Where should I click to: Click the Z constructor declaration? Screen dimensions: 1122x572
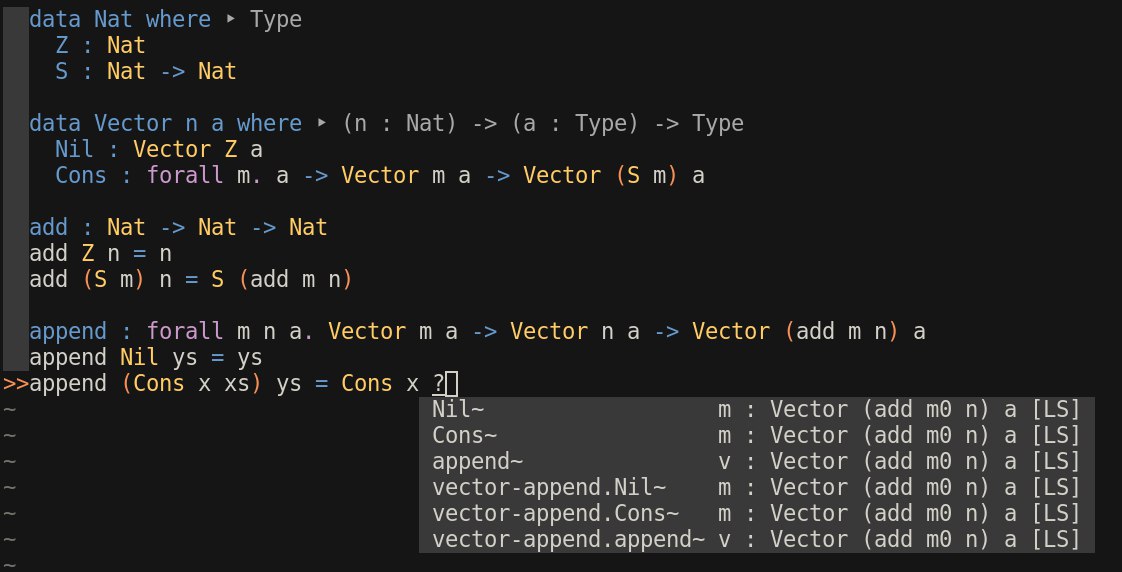[62, 45]
